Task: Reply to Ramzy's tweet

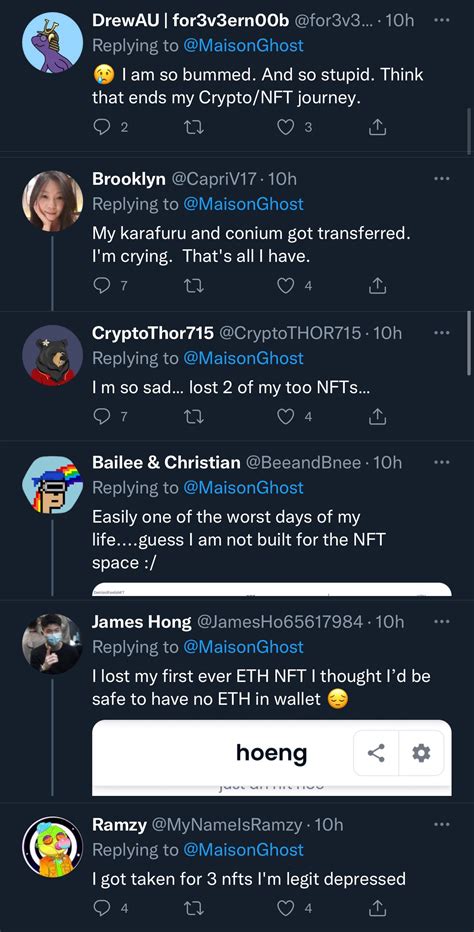Action: click(x=102, y=908)
